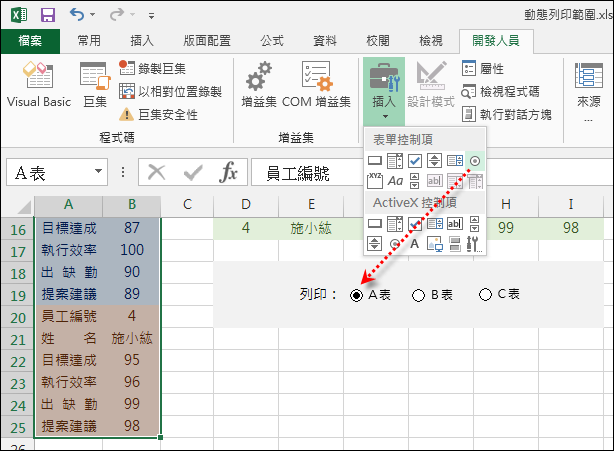
Task: Open the 增益集 add-ins gear icon
Action: 258,75
